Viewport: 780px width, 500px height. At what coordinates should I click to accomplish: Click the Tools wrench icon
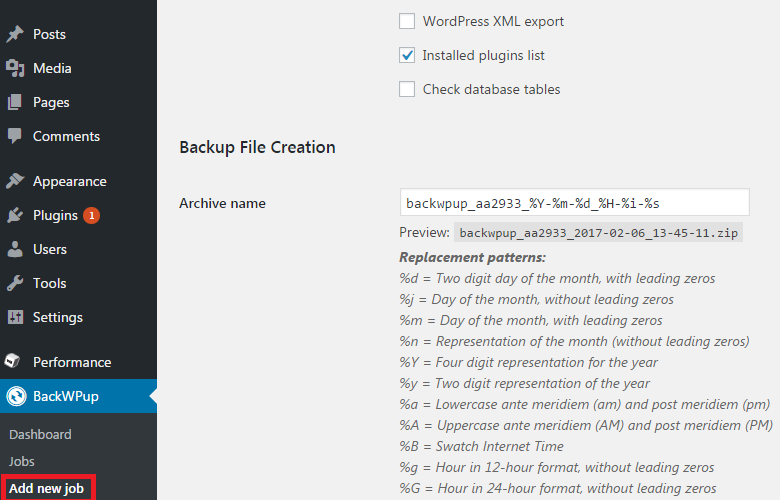pyautogui.click(x=15, y=283)
